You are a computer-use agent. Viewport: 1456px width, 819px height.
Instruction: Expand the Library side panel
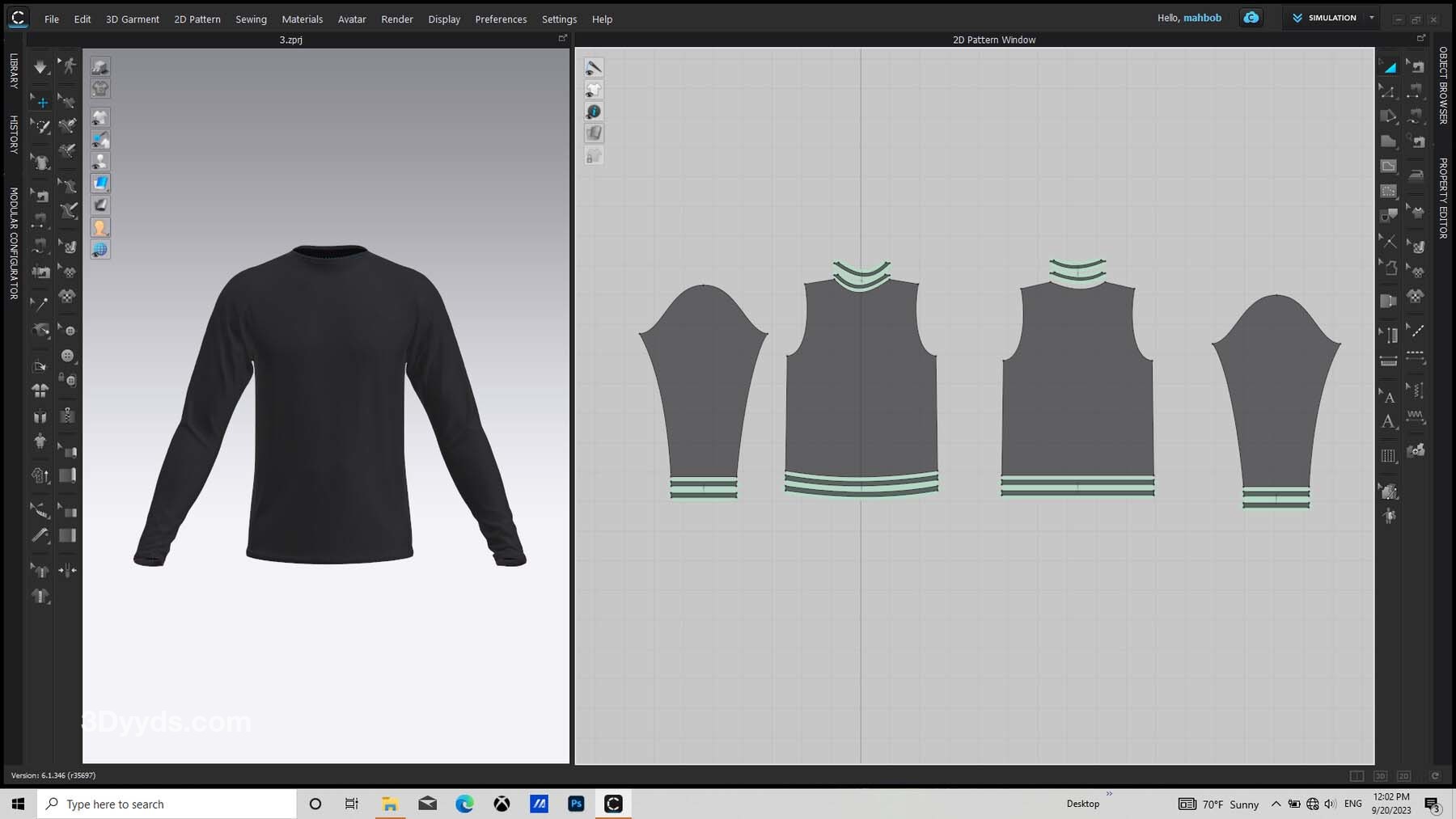click(x=14, y=70)
